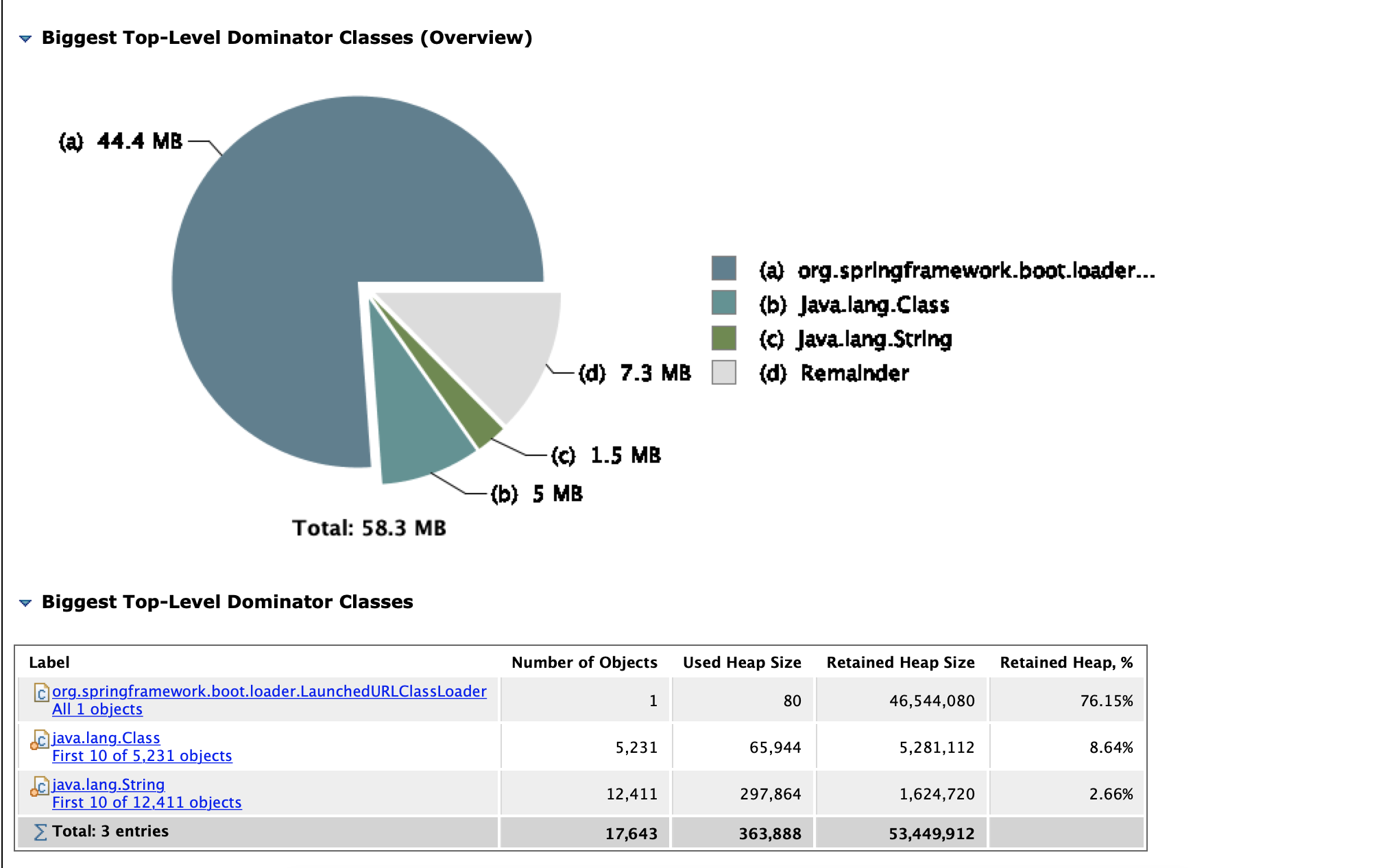1374x868 pixels.
Task: Click the 'Total: 58.3 MB' chart caption
Action: click(369, 528)
